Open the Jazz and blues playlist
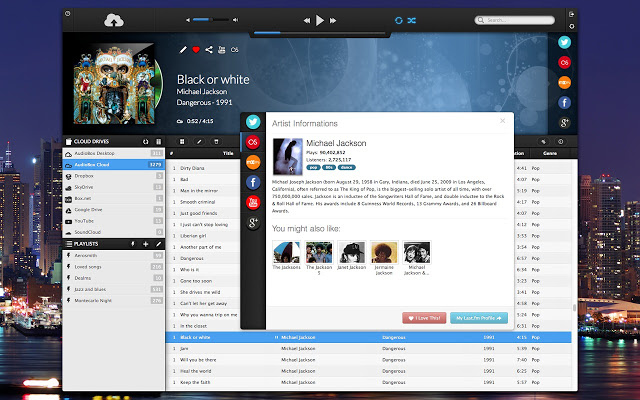The image size is (640, 400). (x=114, y=289)
